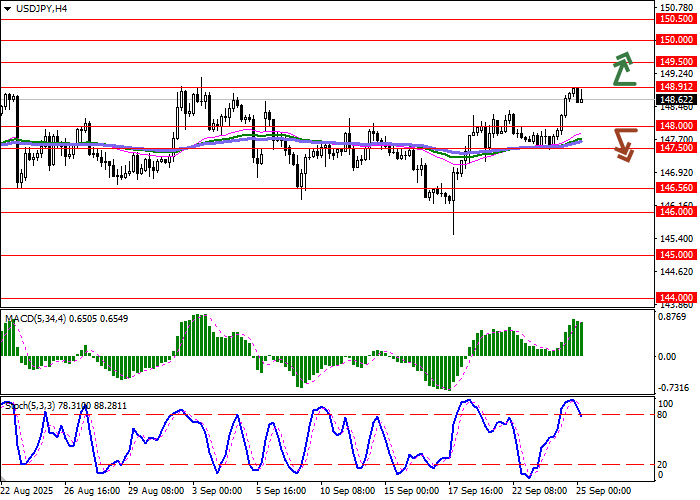This screenshot has height=500, width=700.
Task: Select the 150.500 red price label
Action: (x=676, y=19)
